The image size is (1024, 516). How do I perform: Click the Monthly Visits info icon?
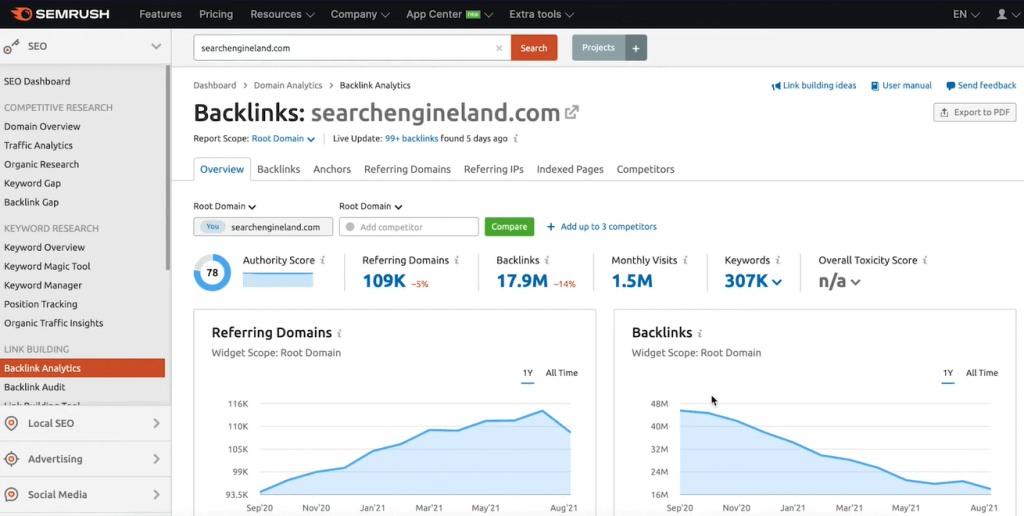[x=685, y=260]
